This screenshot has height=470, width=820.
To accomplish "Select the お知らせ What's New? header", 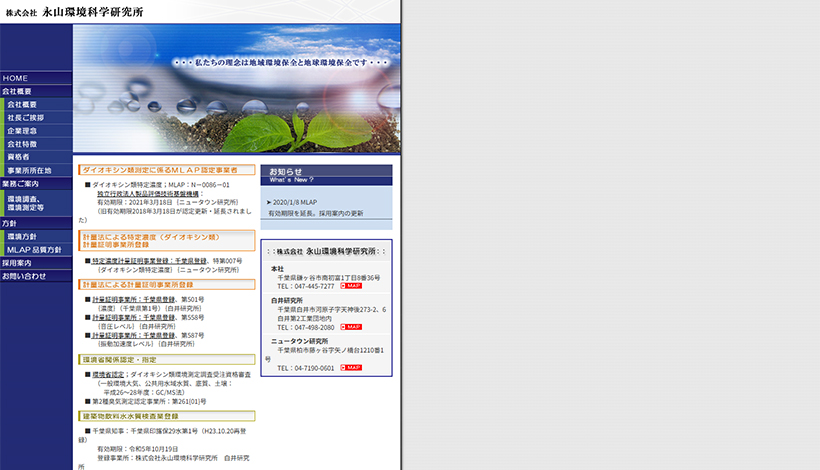I will (x=326, y=175).
